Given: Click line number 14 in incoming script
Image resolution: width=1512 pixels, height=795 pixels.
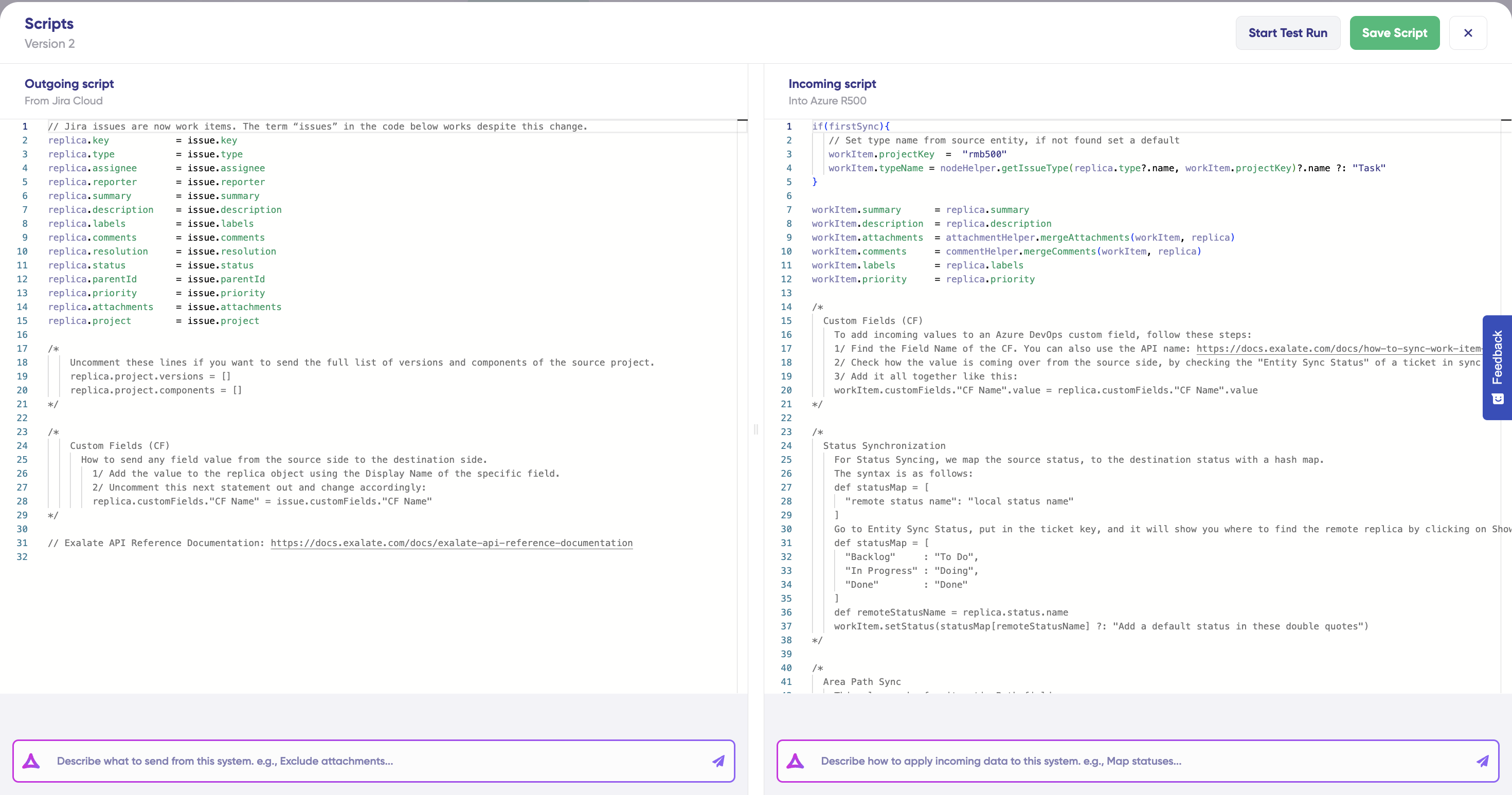Looking at the screenshot, I should 786,307.
